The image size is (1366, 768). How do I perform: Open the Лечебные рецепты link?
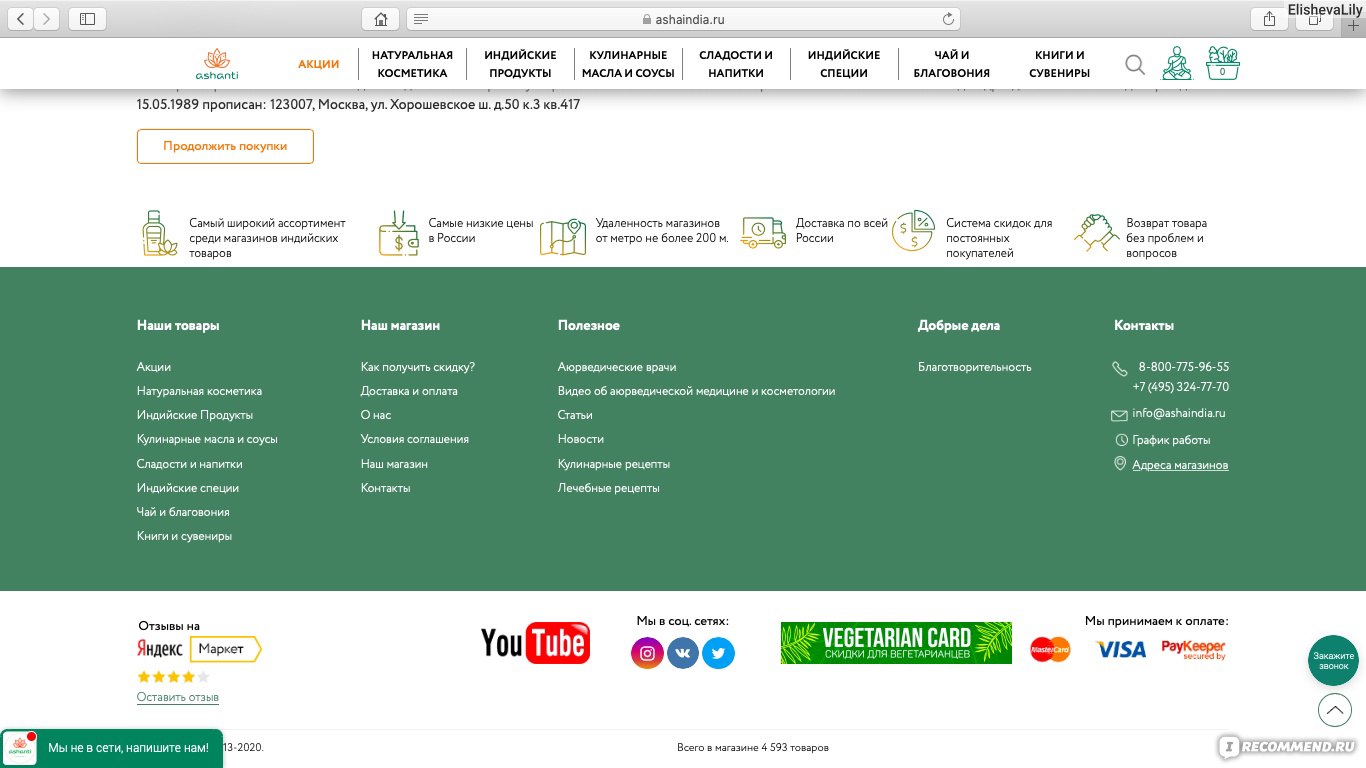click(609, 488)
